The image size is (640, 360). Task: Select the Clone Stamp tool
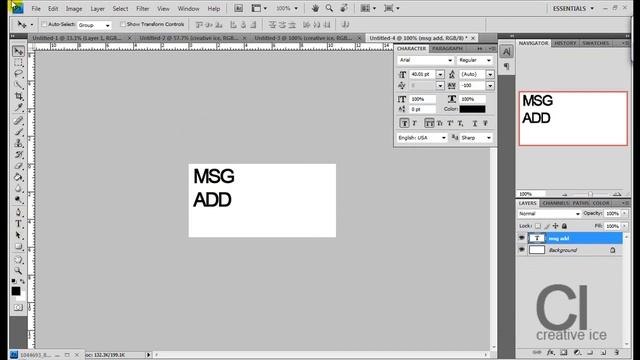click(x=18, y=143)
